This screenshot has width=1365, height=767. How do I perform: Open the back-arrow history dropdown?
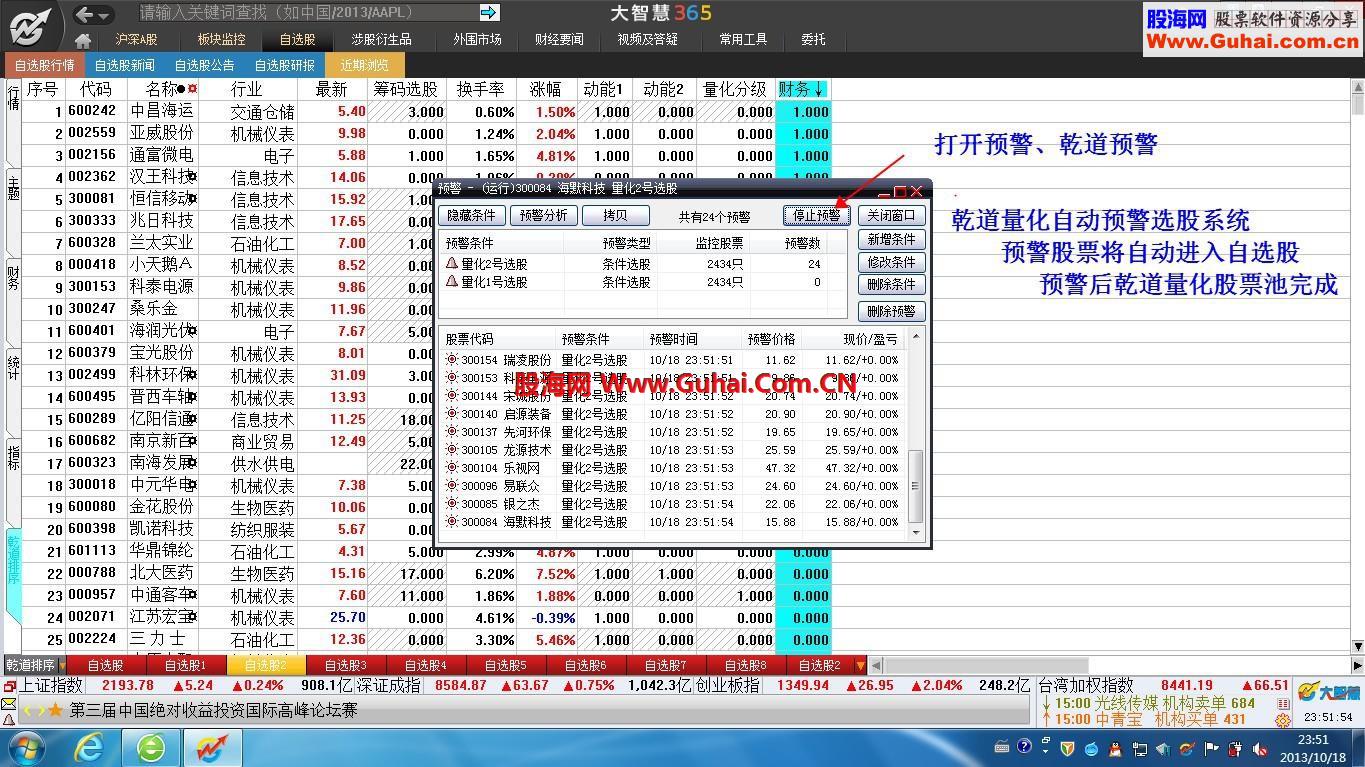tap(104, 15)
